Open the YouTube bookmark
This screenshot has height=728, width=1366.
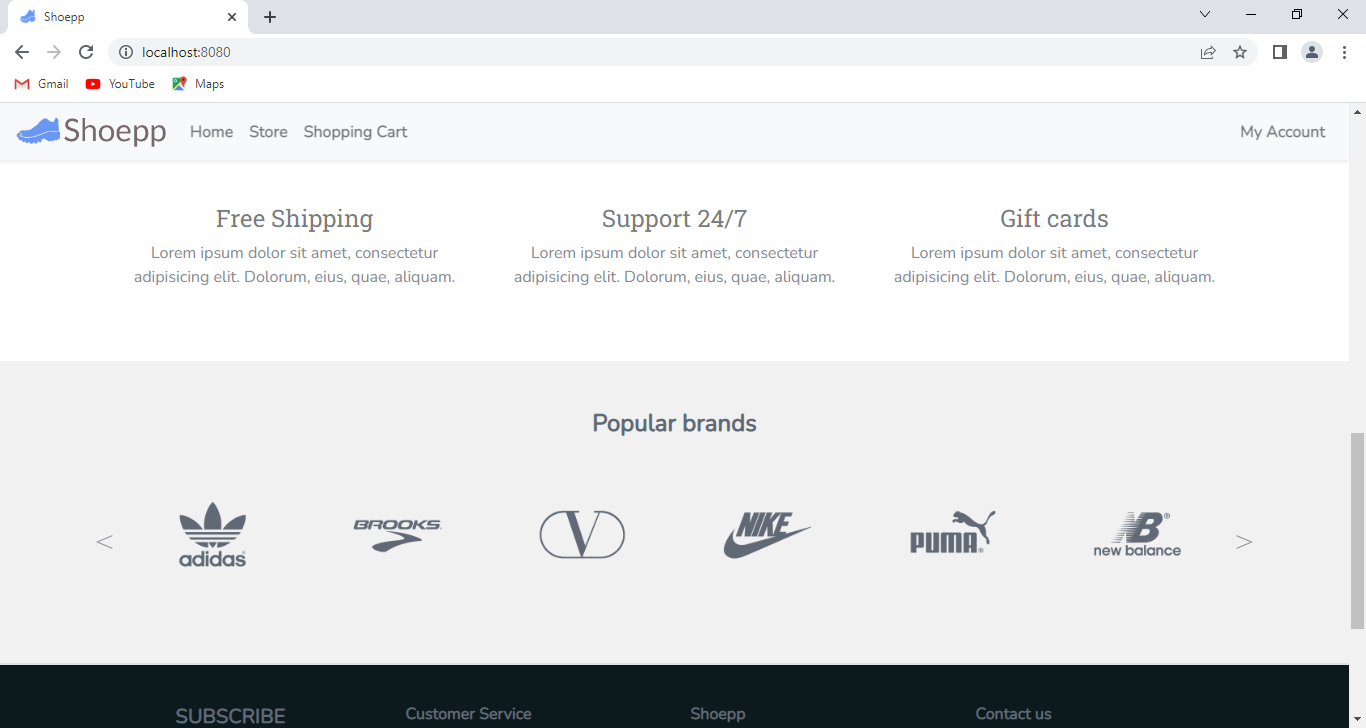coord(119,84)
